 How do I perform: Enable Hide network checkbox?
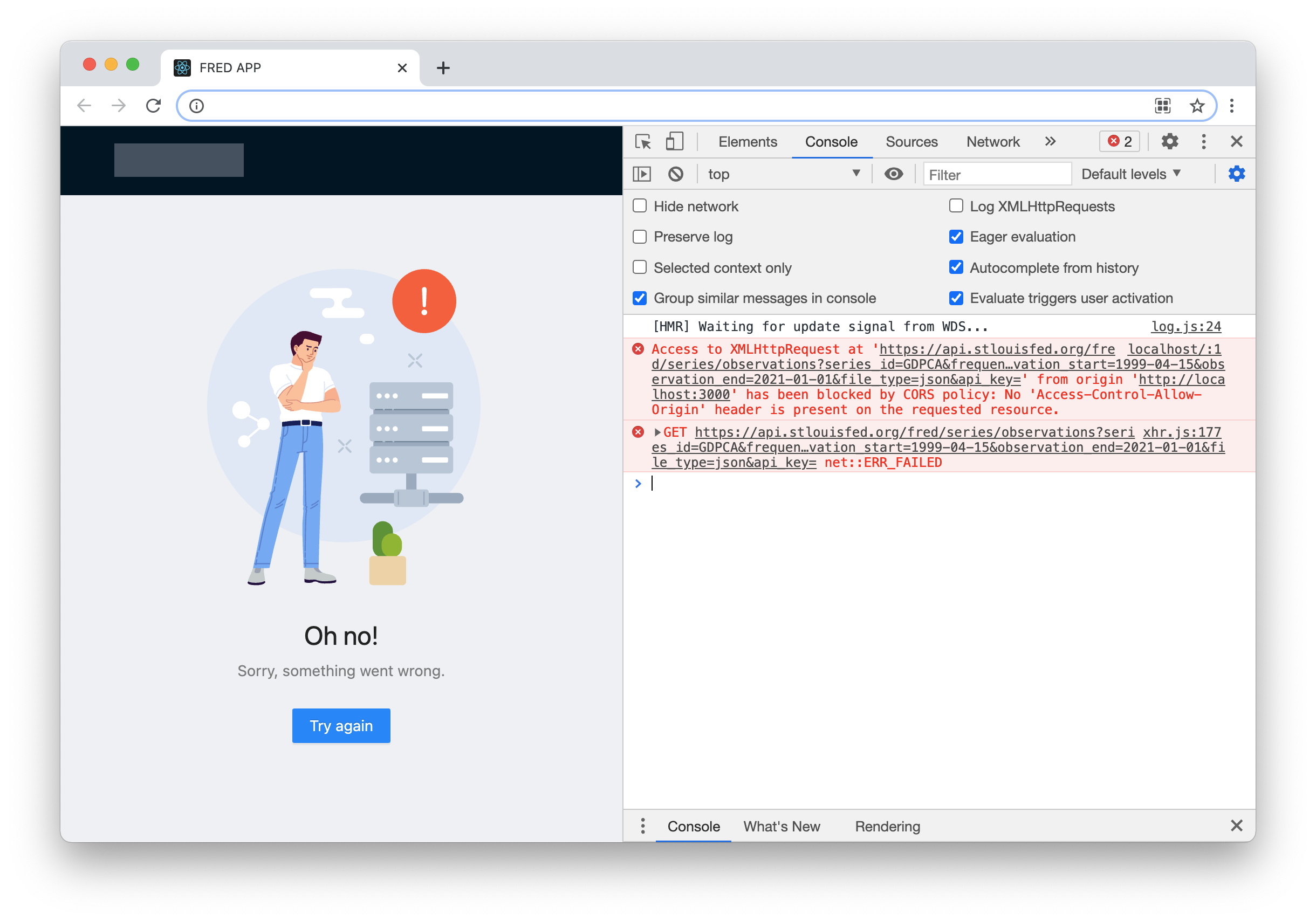[x=640, y=206]
